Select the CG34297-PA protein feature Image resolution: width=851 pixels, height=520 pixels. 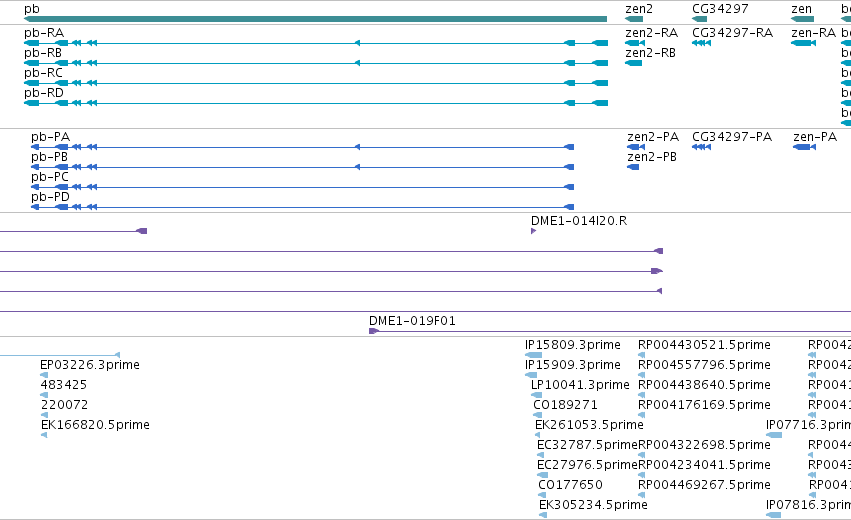point(702,147)
